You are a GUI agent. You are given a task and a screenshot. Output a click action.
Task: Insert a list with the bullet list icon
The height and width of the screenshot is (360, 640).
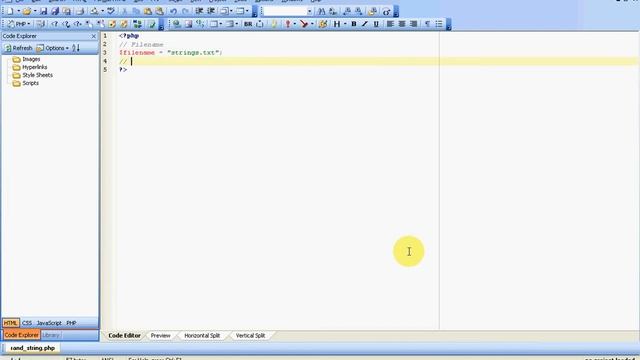[x=439, y=24]
